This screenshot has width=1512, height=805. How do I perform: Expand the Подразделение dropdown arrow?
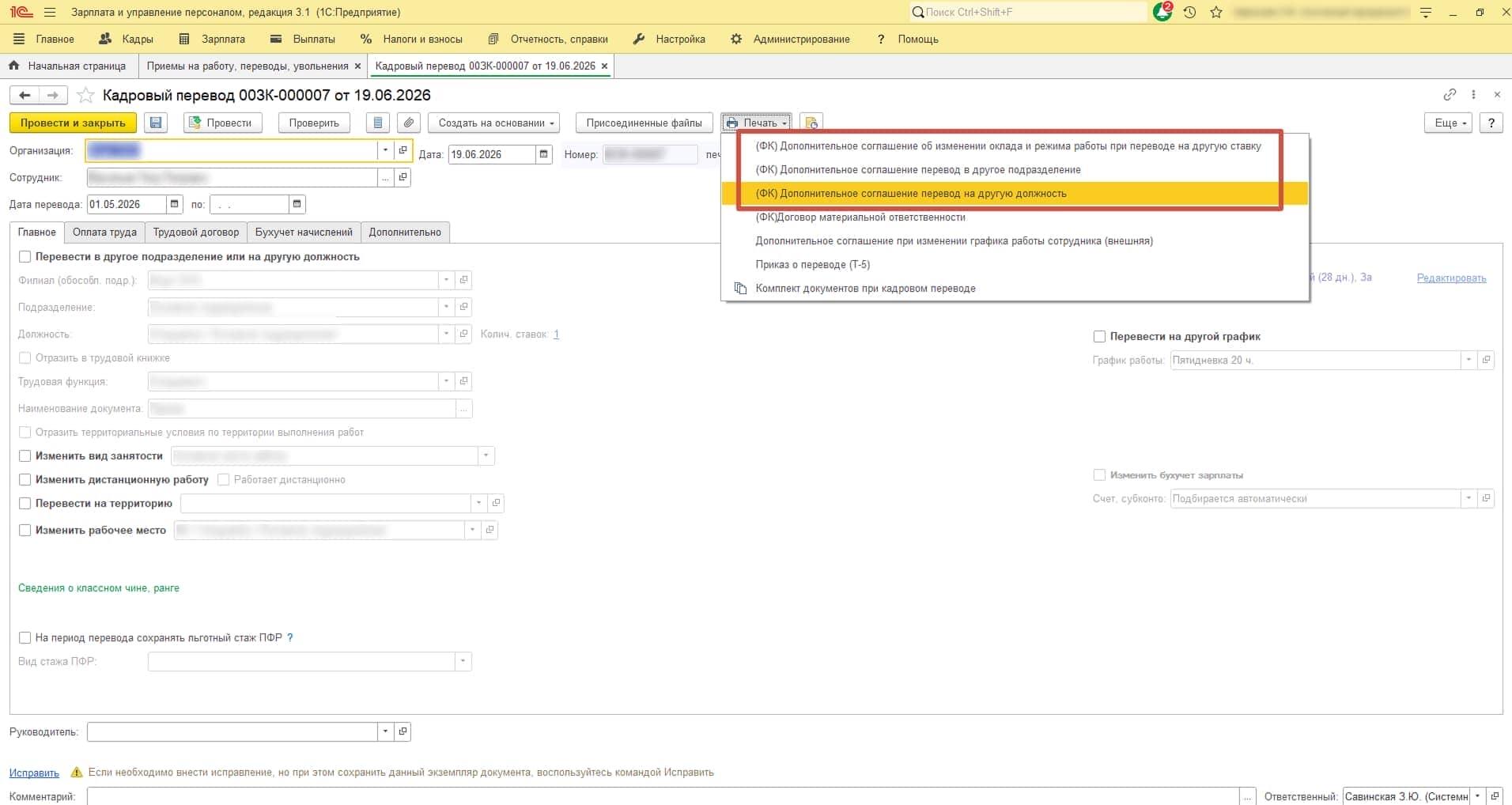tap(447, 307)
